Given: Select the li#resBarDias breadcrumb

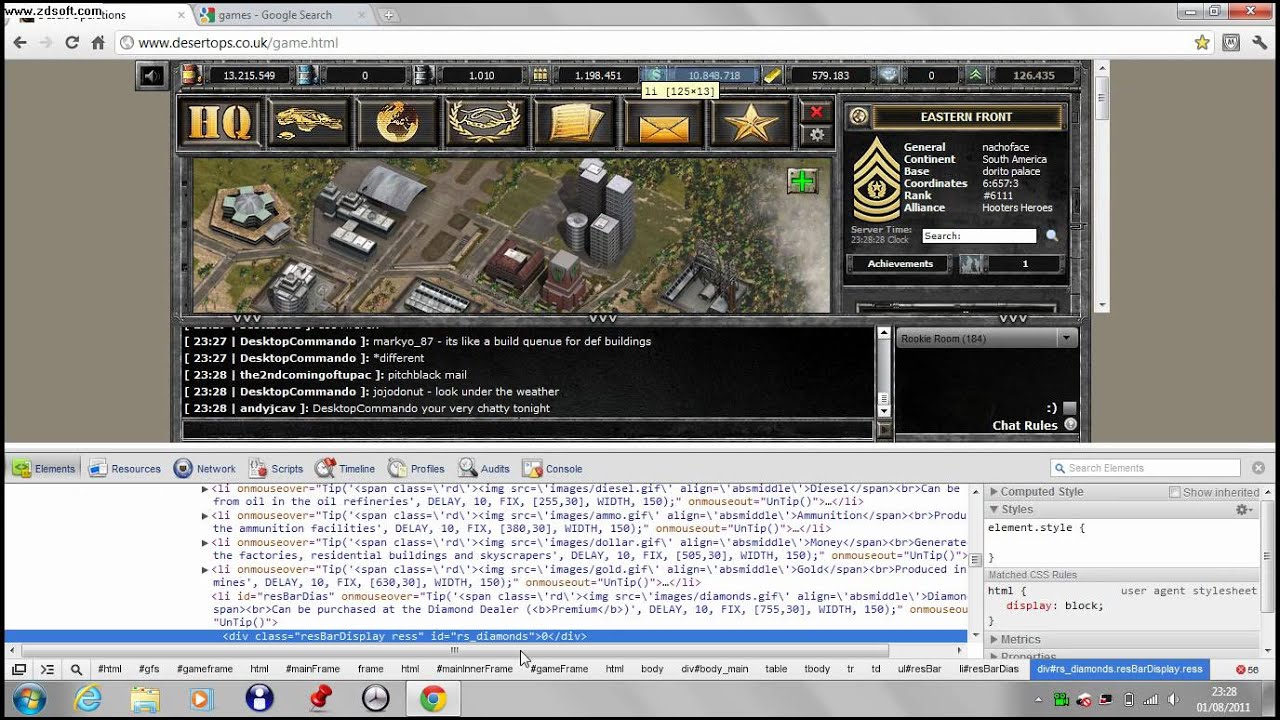Looking at the screenshot, I should pyautogui.click(x=989, y=669).
